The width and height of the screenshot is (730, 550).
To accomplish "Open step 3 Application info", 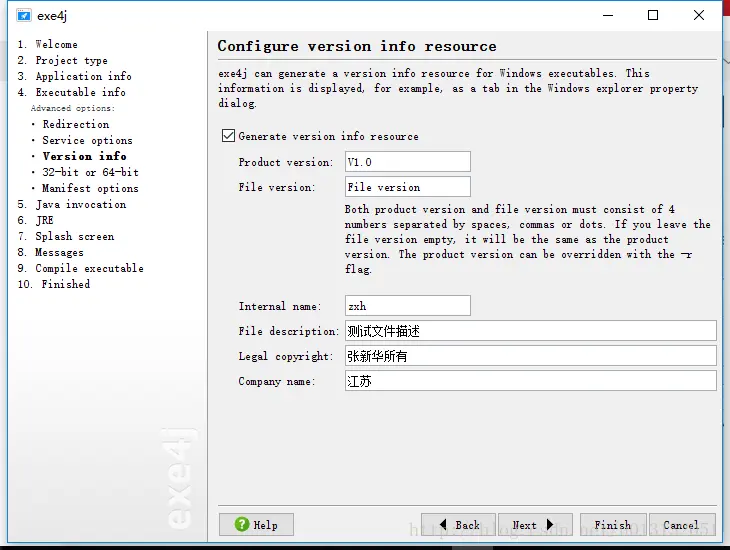I will click(x=74, y=76).
